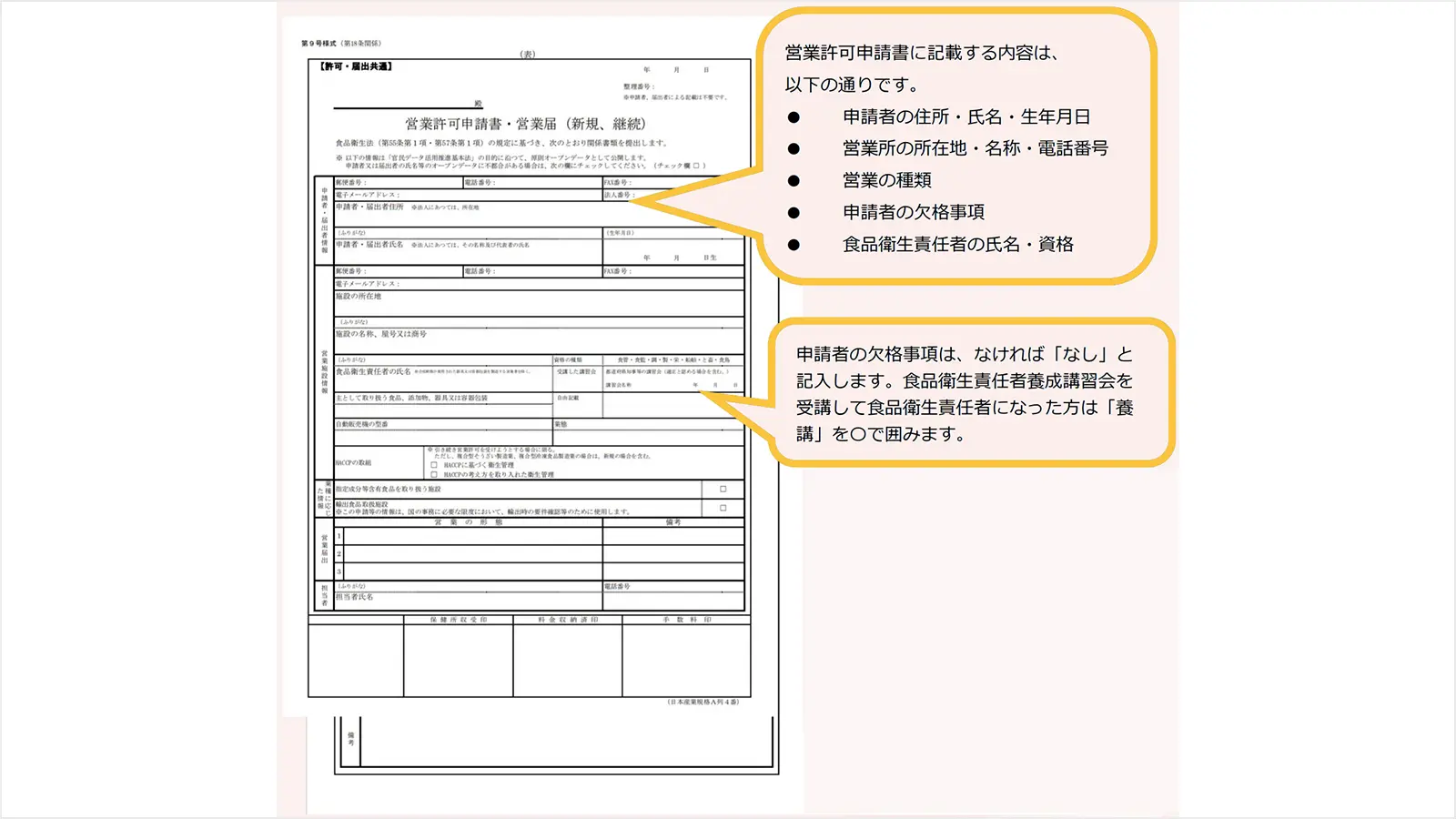Click the 手数料印 stamp box
The width and height of the screenshot is (1456, 819).
tap(686, 661)
